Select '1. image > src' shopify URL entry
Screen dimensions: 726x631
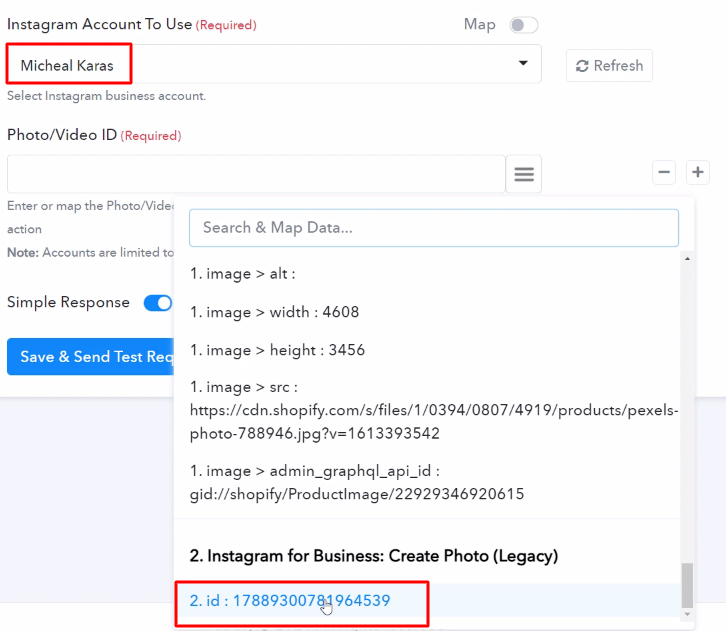click(x=434, y=410)
